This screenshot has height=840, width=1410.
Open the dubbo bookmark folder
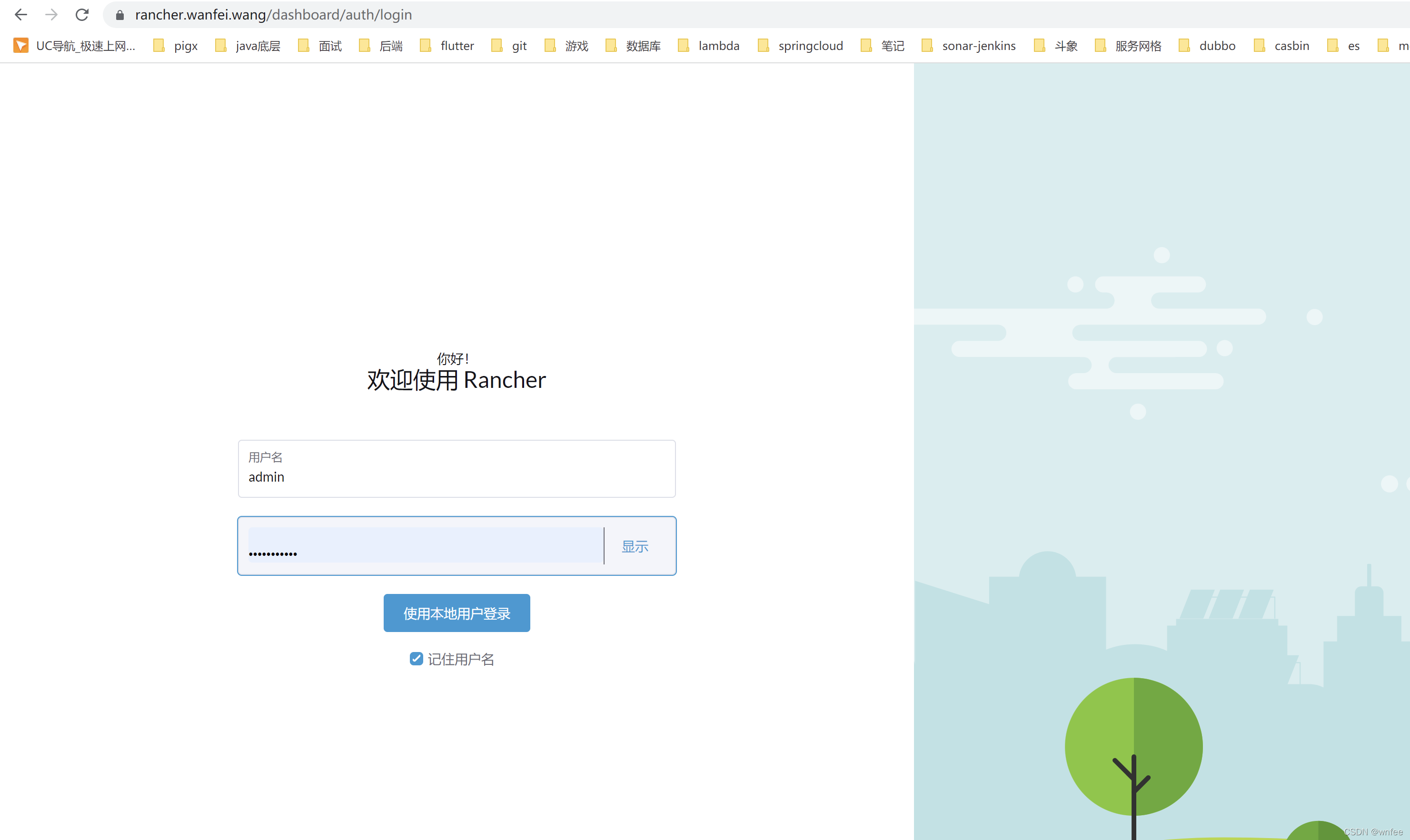(x=1207, y=46)
